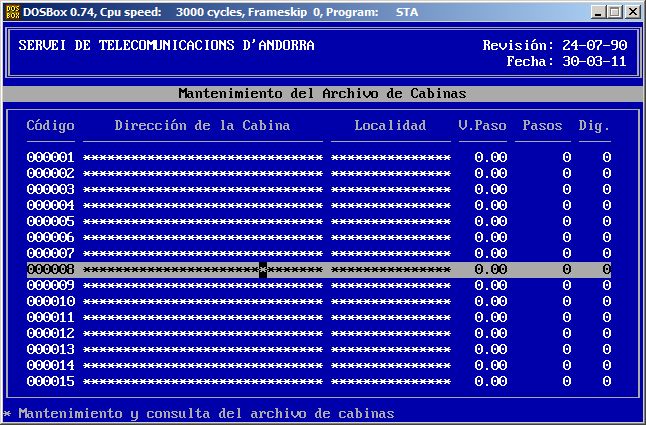Click the highlighted code 000008
The width and height of the screenshot is (646, 425).
point(50,269)
